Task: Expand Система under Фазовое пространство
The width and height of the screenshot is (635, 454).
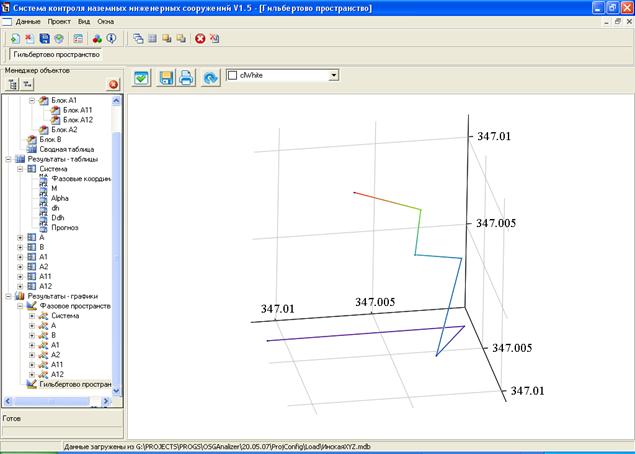Action: (32, 316)
